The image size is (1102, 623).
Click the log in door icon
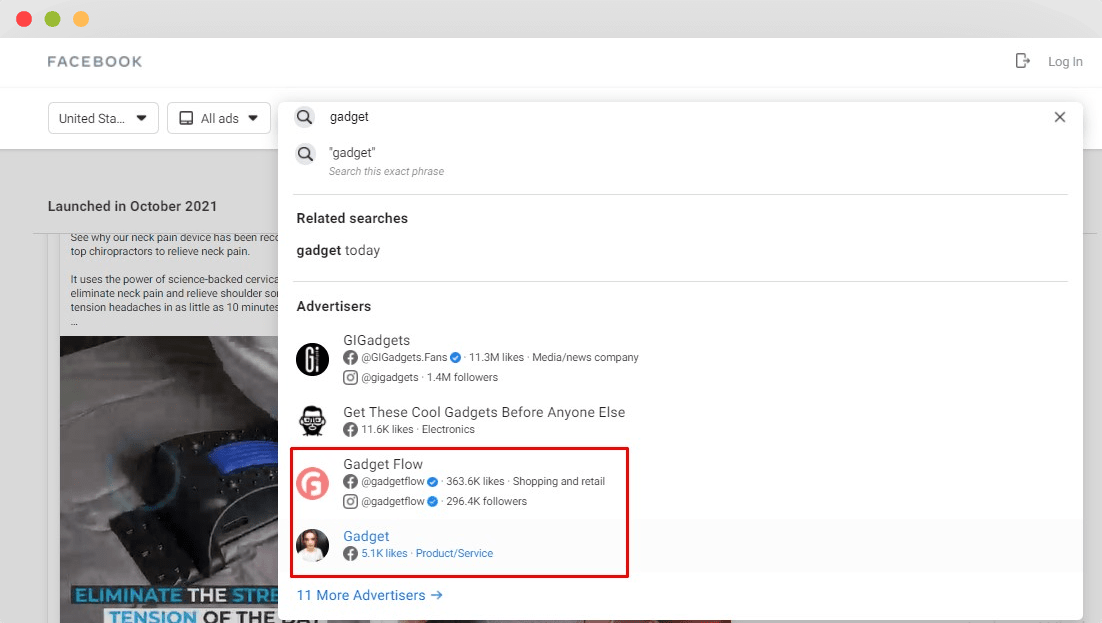[x=1023, y=61]
